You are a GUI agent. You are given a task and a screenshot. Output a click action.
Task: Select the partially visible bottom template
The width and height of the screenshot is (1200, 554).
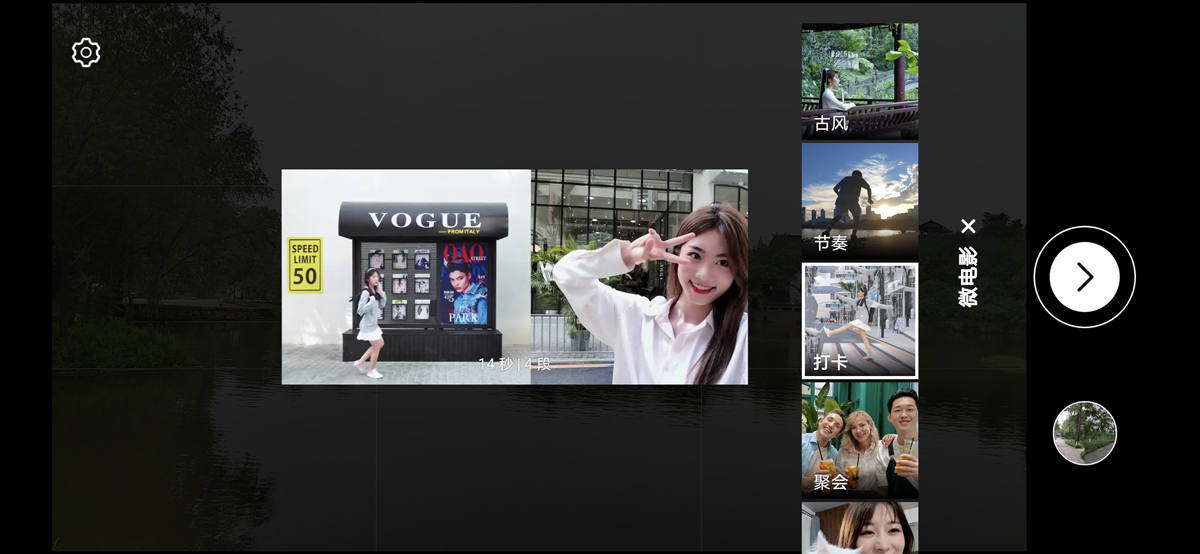point(859,528)
